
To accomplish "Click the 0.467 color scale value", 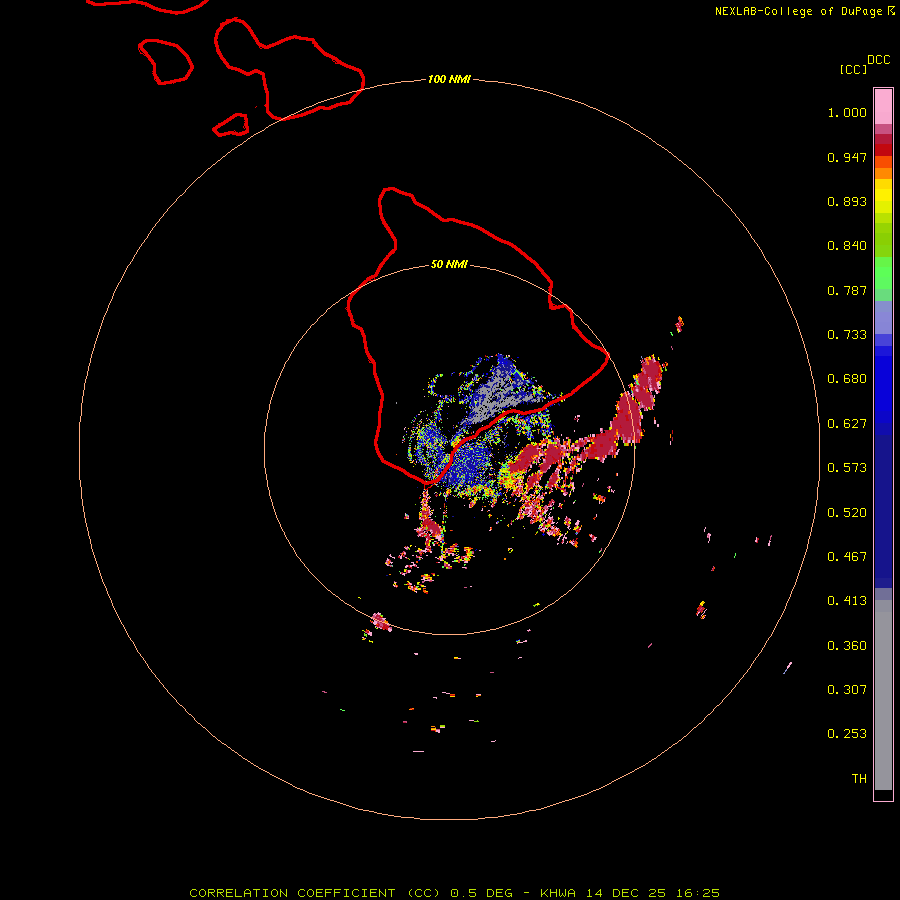I will (847, 557).
